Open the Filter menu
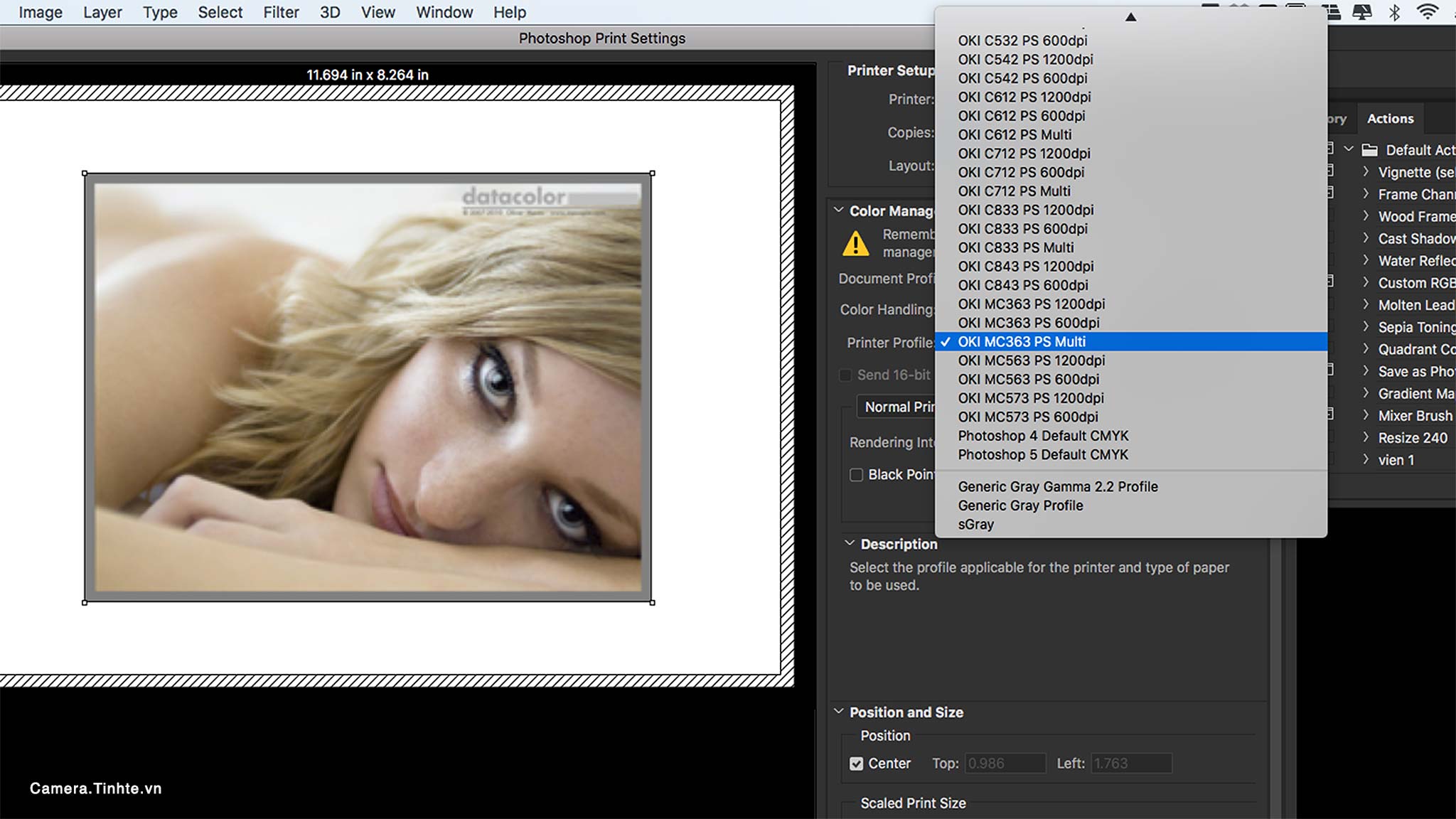Screen dimensions: 1456x819 point(281,12)
